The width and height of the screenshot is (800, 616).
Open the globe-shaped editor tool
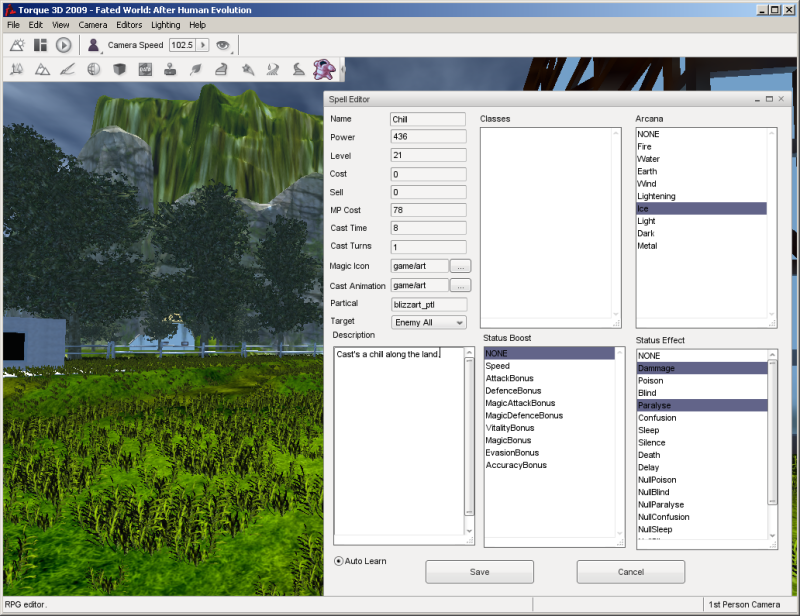93,70
